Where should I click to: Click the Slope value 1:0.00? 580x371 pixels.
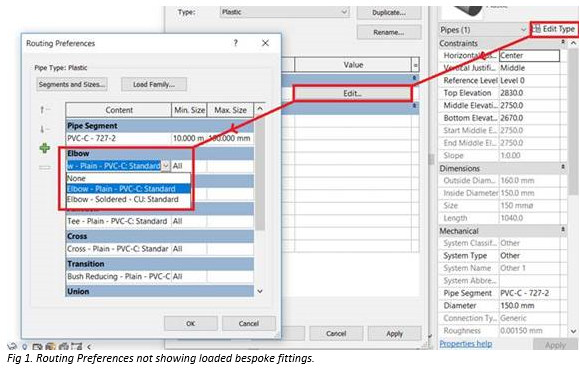pos(529,155)
